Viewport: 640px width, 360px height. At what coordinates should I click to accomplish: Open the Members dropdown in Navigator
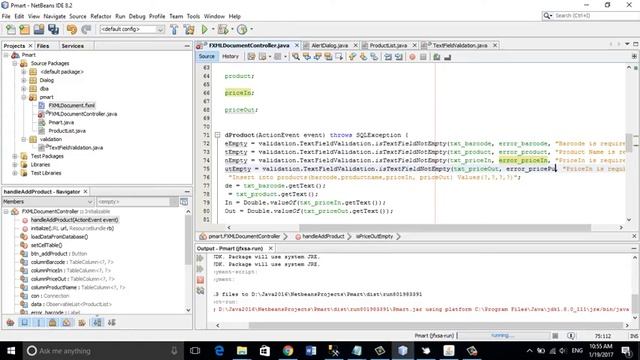90,202
